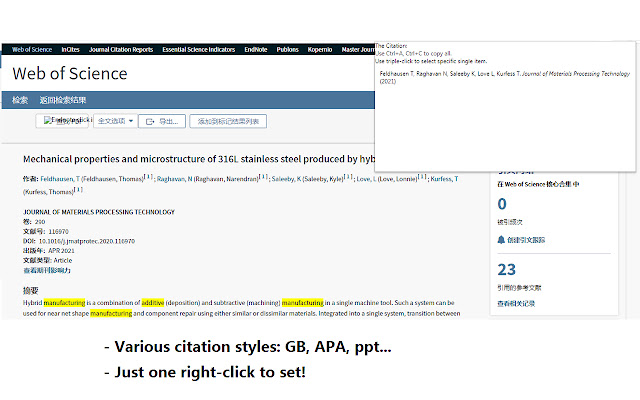Viewport: 640px width, 400px height.
Task: Click the export icon beside 导出
Action: click(150, 122)
